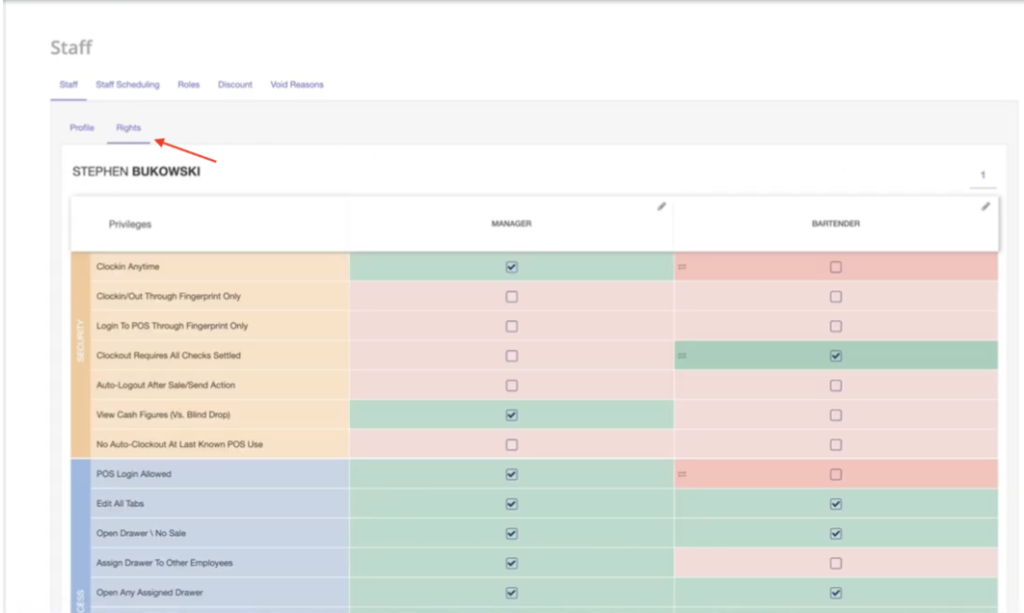Switch to the Staff Scheduling tab
The image size is (1024, 613).
pos(127,85)
